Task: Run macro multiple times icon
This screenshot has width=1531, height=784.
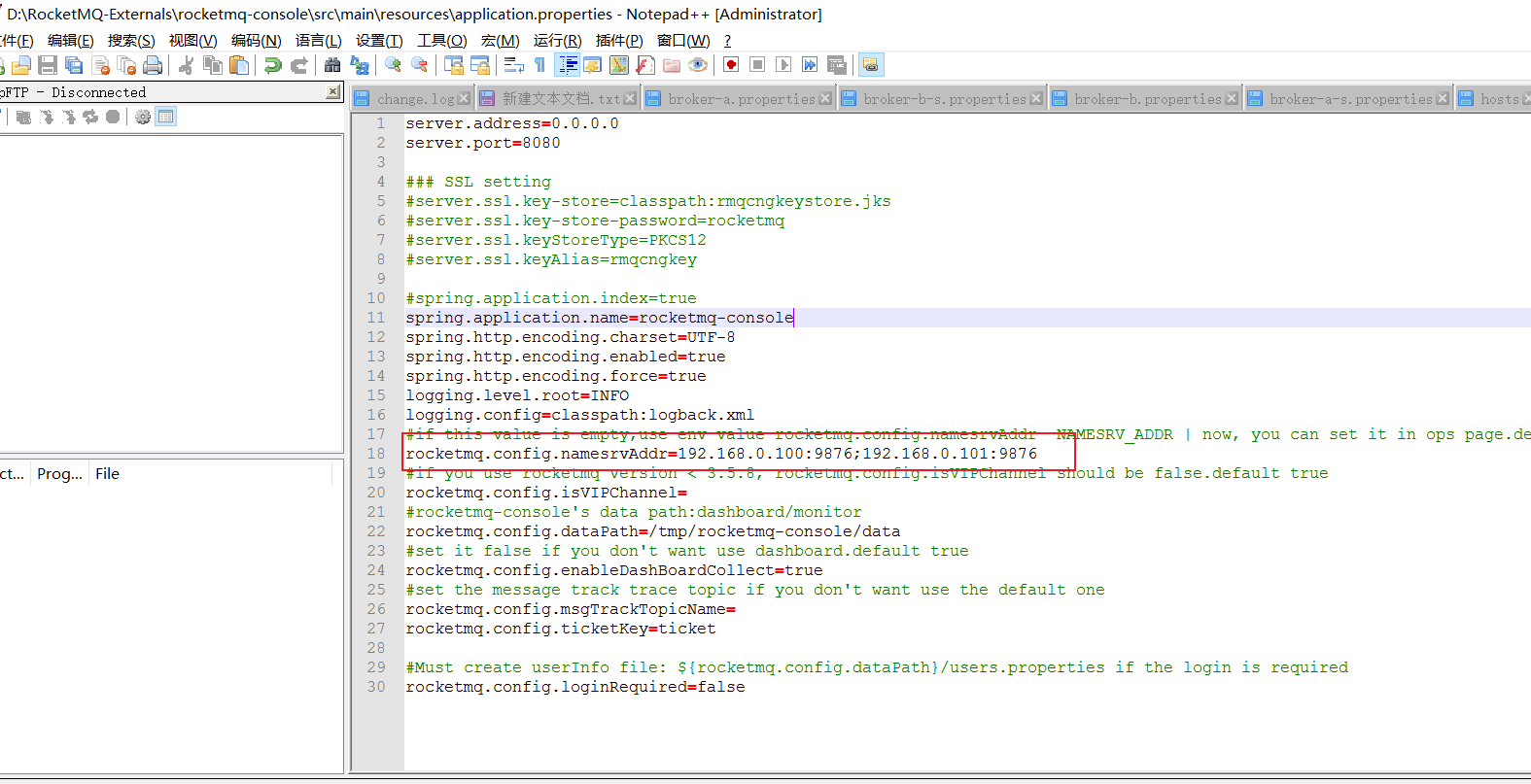Action: [x=810, y=65]
